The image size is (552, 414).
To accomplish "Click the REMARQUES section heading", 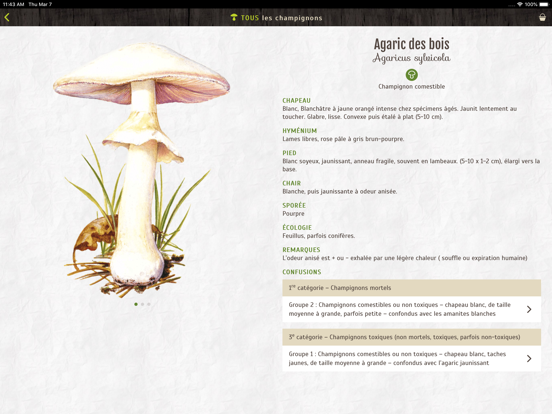I will (x=301, y=250).
